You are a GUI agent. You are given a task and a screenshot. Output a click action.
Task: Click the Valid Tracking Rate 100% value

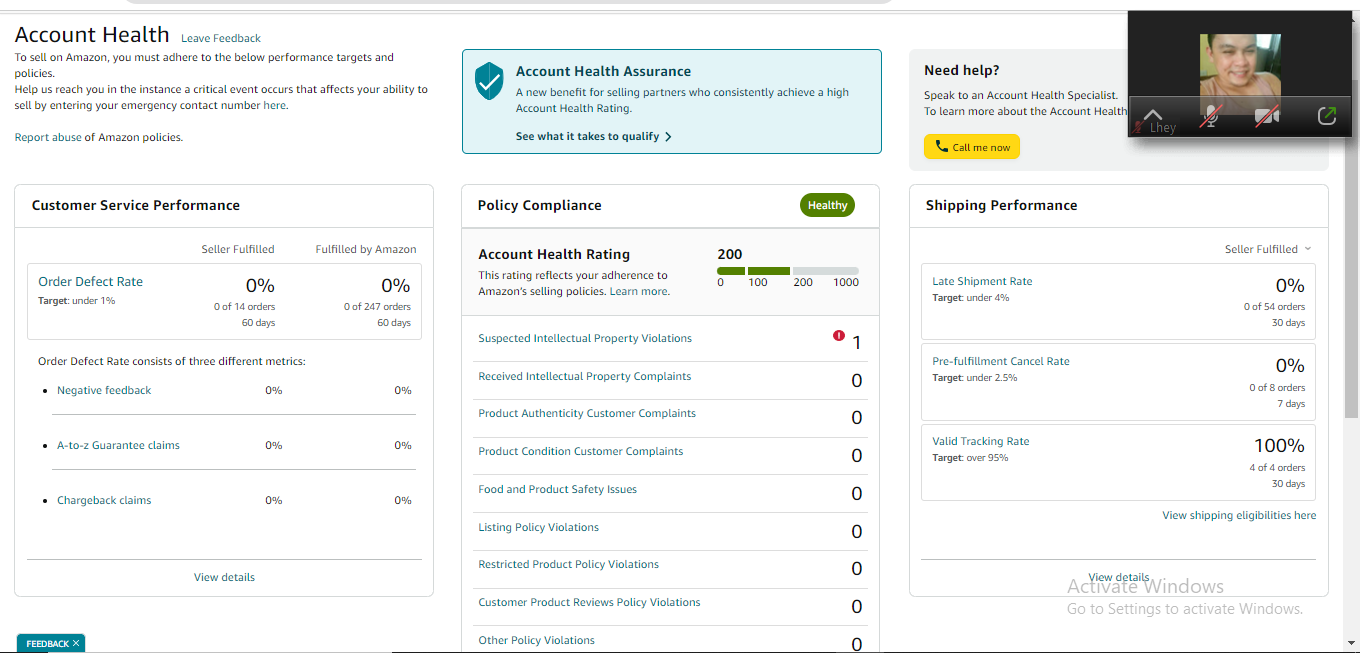1279,445
